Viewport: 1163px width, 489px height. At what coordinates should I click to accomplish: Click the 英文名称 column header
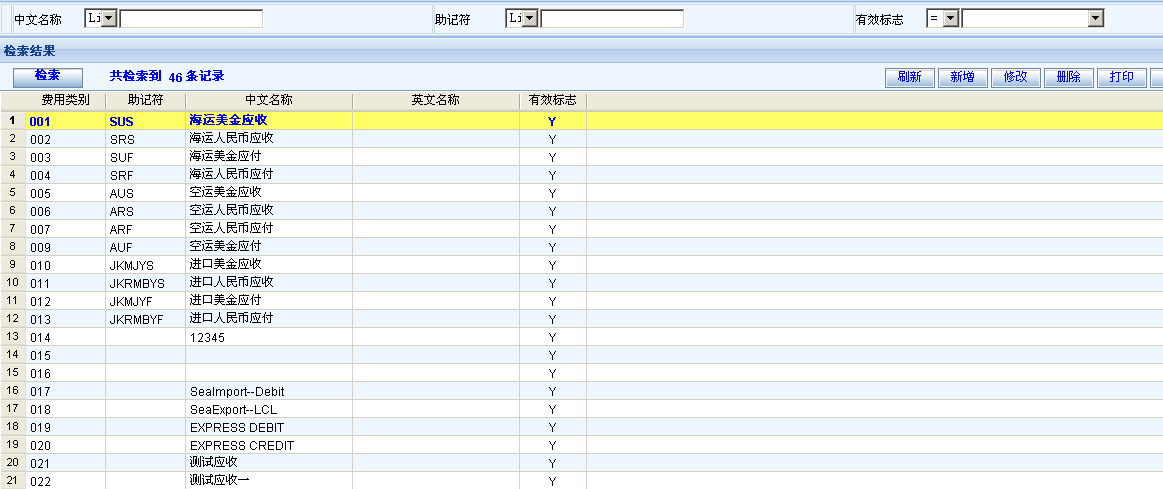coord(436,101)
